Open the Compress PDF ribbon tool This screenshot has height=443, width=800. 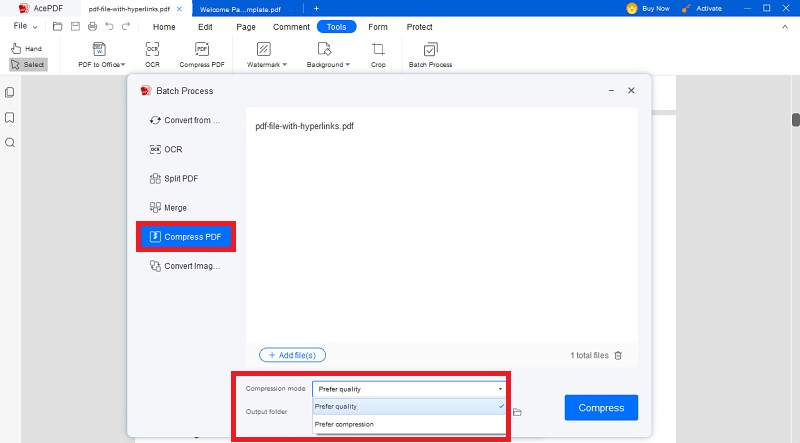click(202, 55)
